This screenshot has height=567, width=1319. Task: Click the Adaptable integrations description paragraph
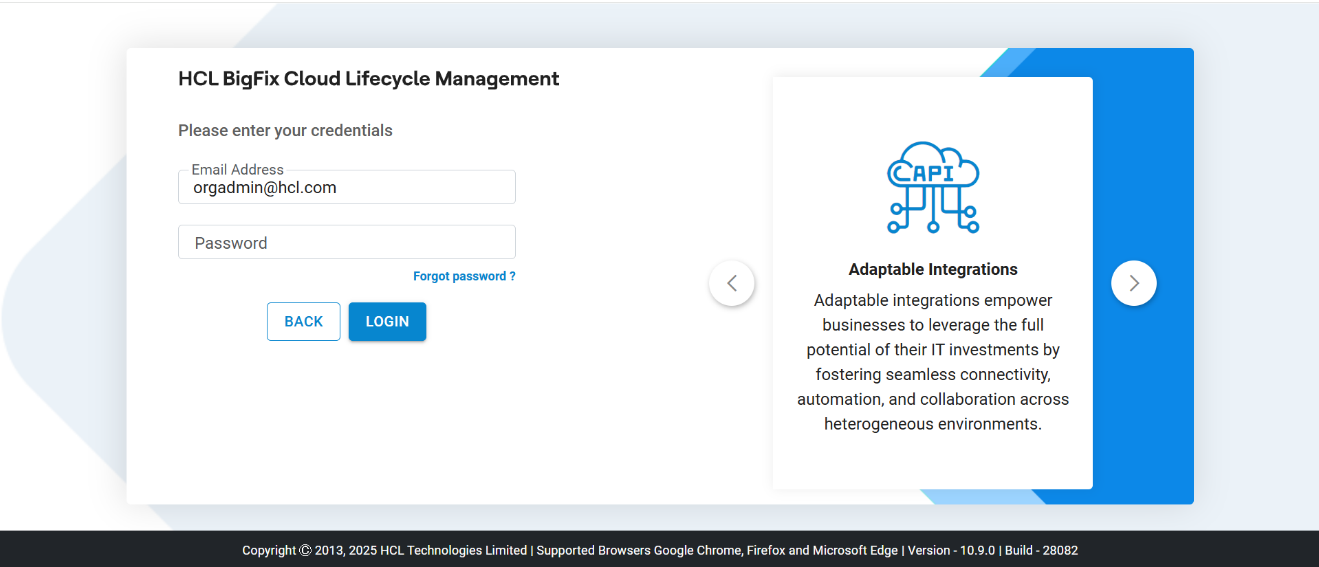click(x=933, y=362)
